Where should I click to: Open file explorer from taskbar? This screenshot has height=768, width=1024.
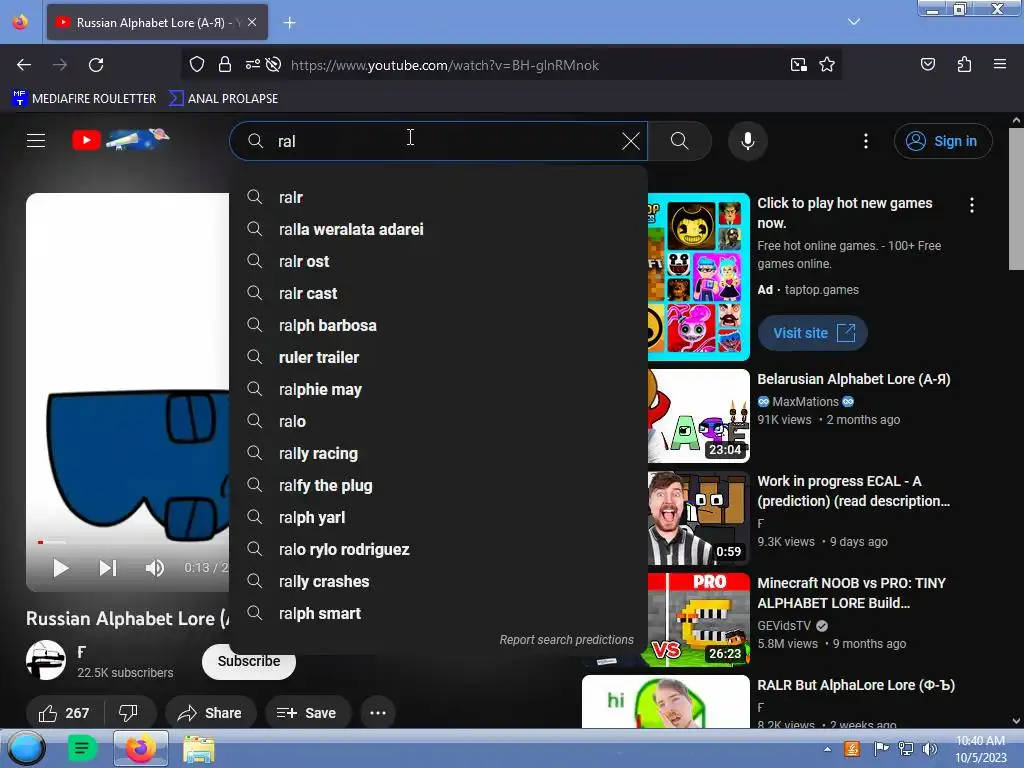click(199, 748)
